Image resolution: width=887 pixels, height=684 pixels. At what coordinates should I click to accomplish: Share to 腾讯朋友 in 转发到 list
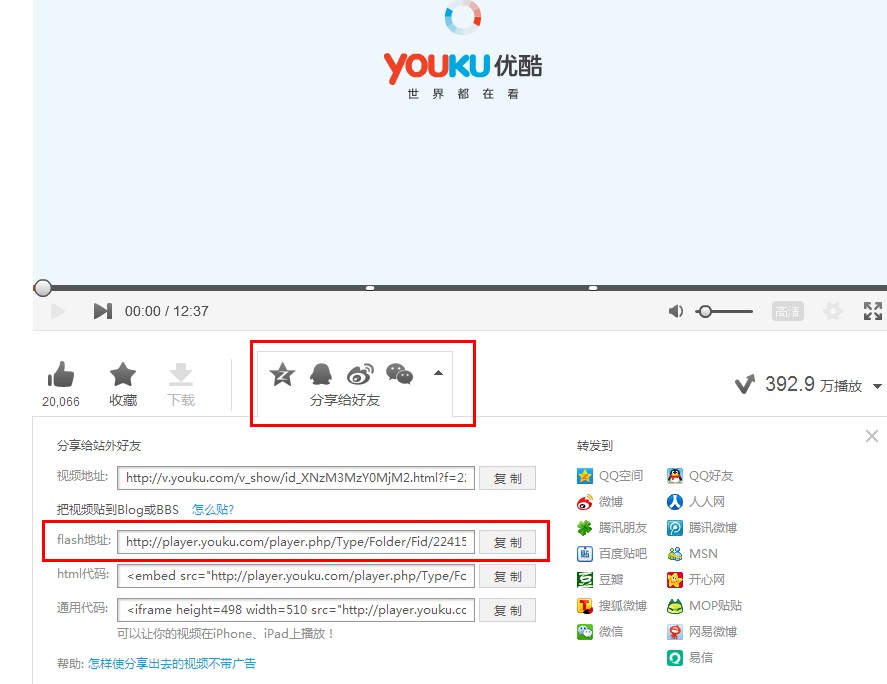(x=612, y=528)
